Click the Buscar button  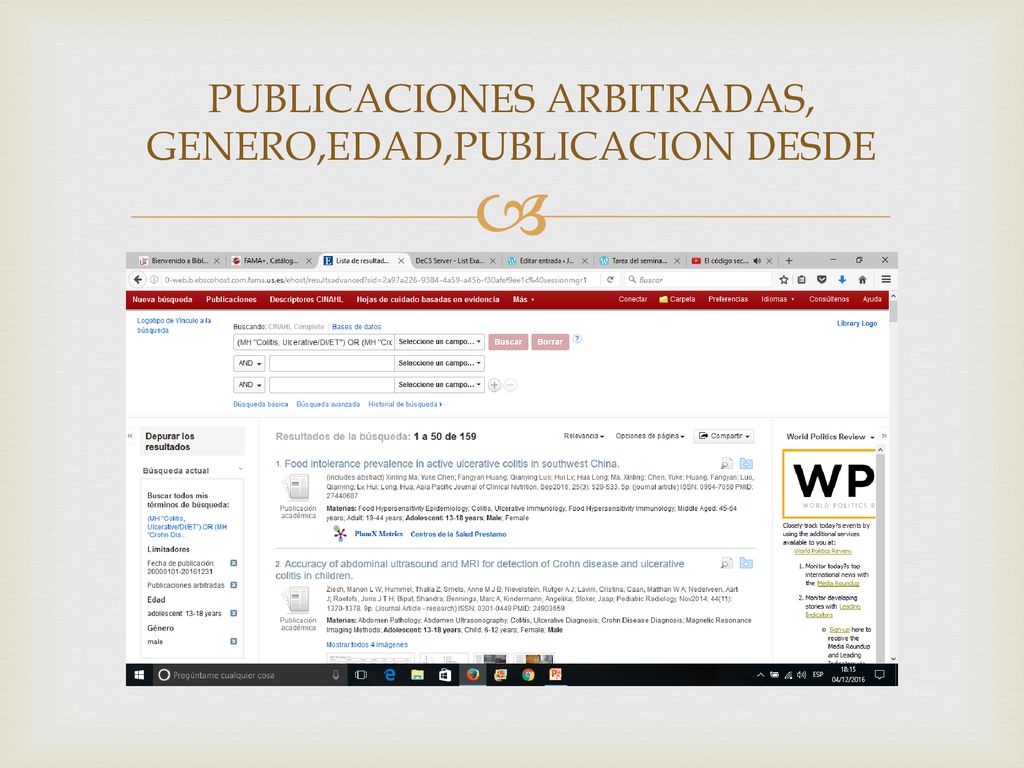point(508,342)
